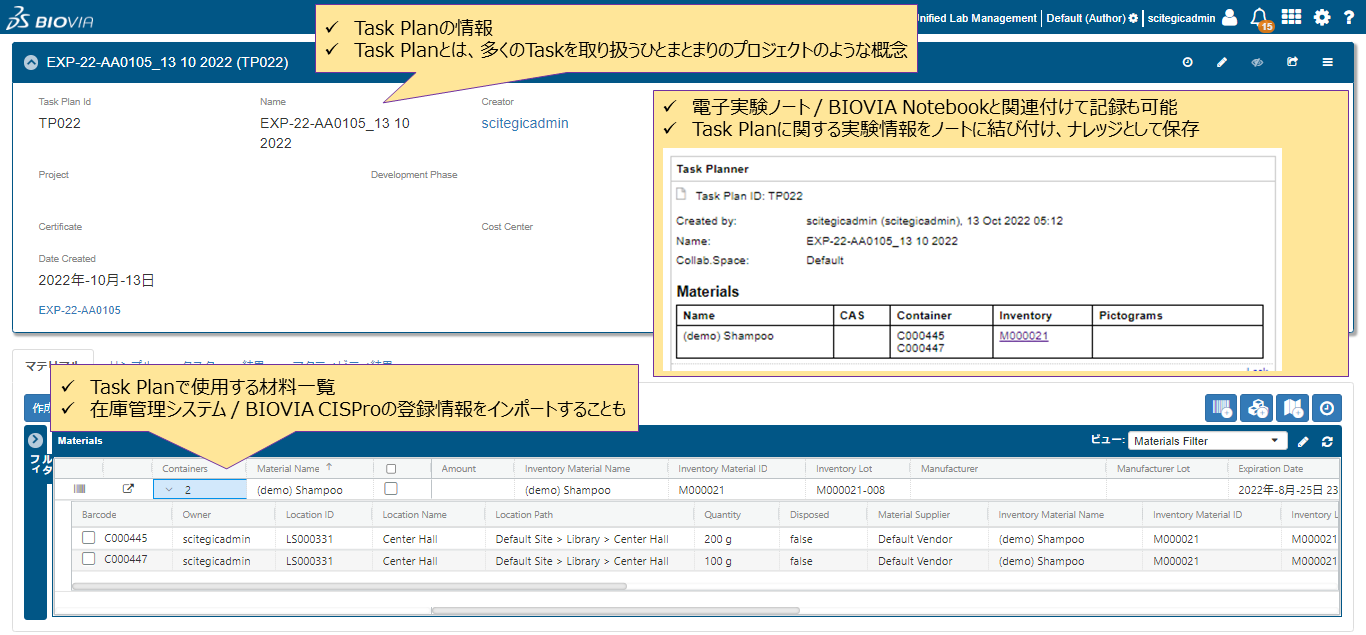Open the Materials Filter view dropdown
Viewport: 1366px width, 635px height.
pos(1208,441)
